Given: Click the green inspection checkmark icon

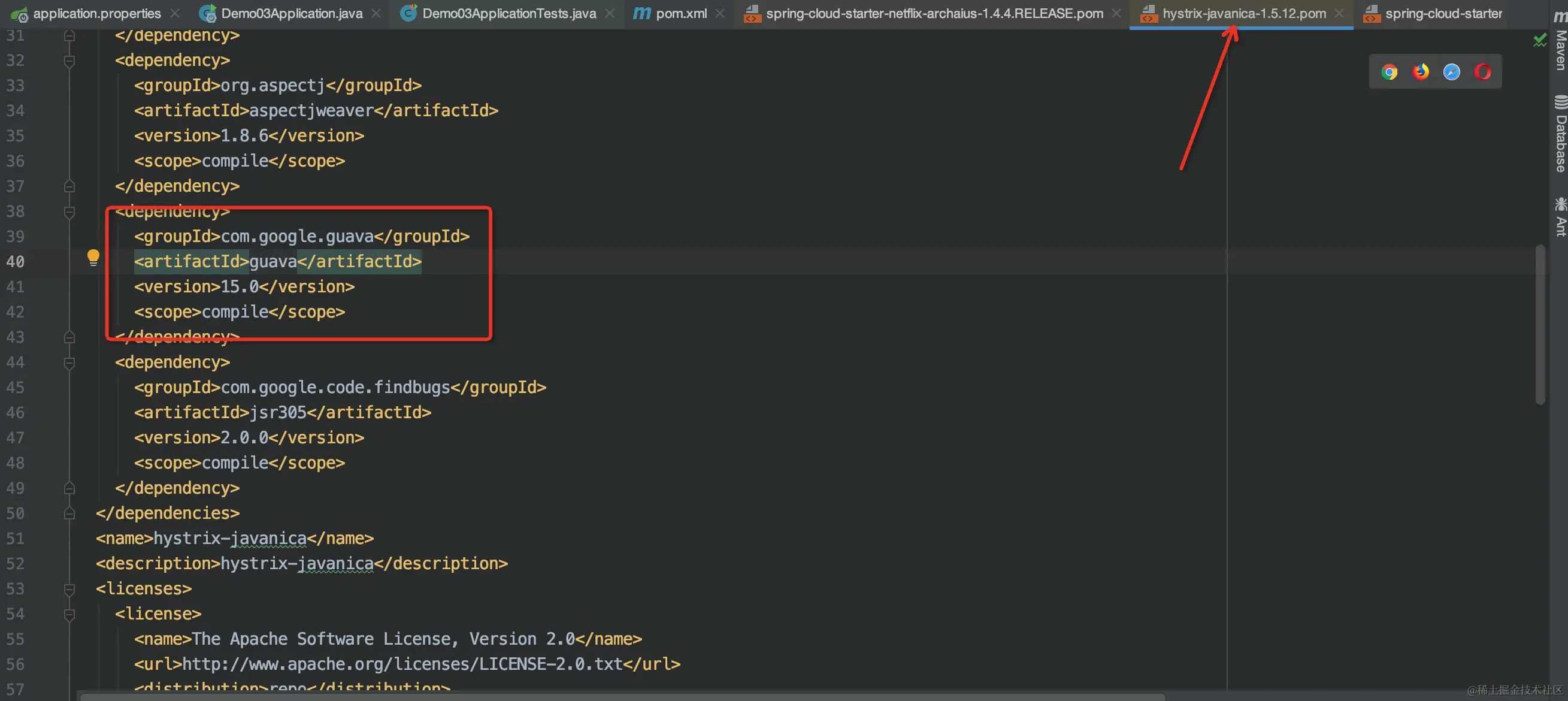Looking at the screenshot, I should (1539, 40).
